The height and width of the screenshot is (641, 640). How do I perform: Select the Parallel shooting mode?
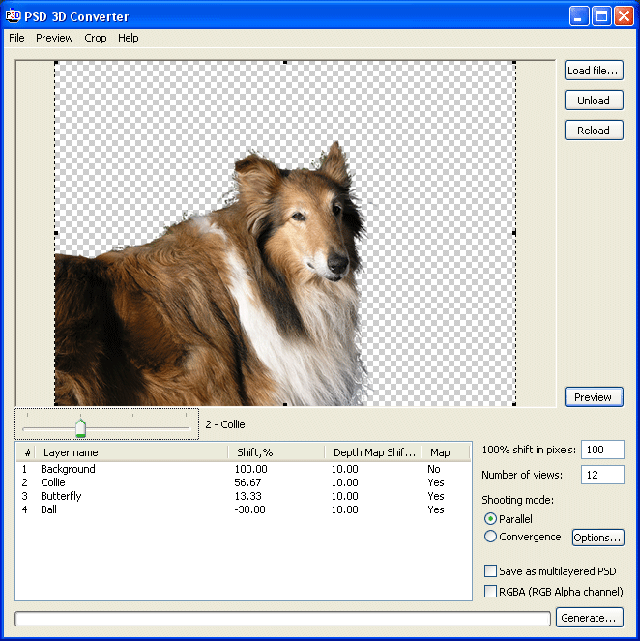coord(490,519)
